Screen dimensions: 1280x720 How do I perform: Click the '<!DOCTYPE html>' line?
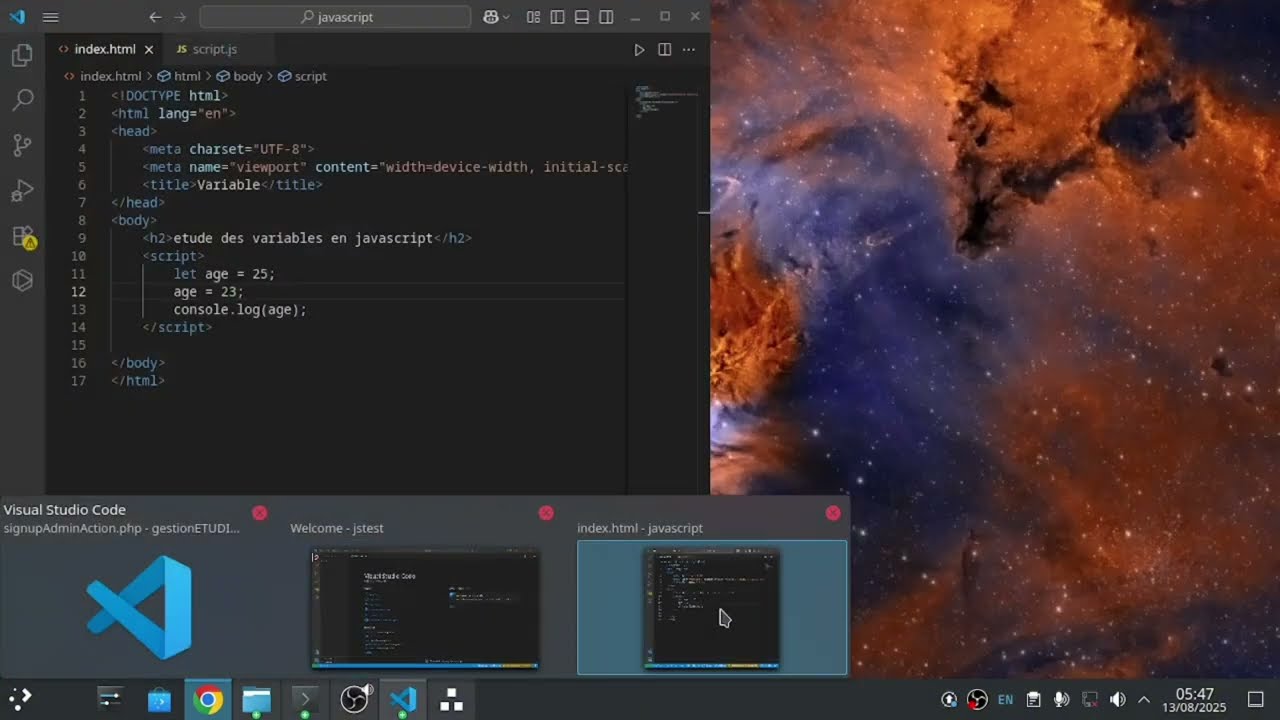coord(169,96)
